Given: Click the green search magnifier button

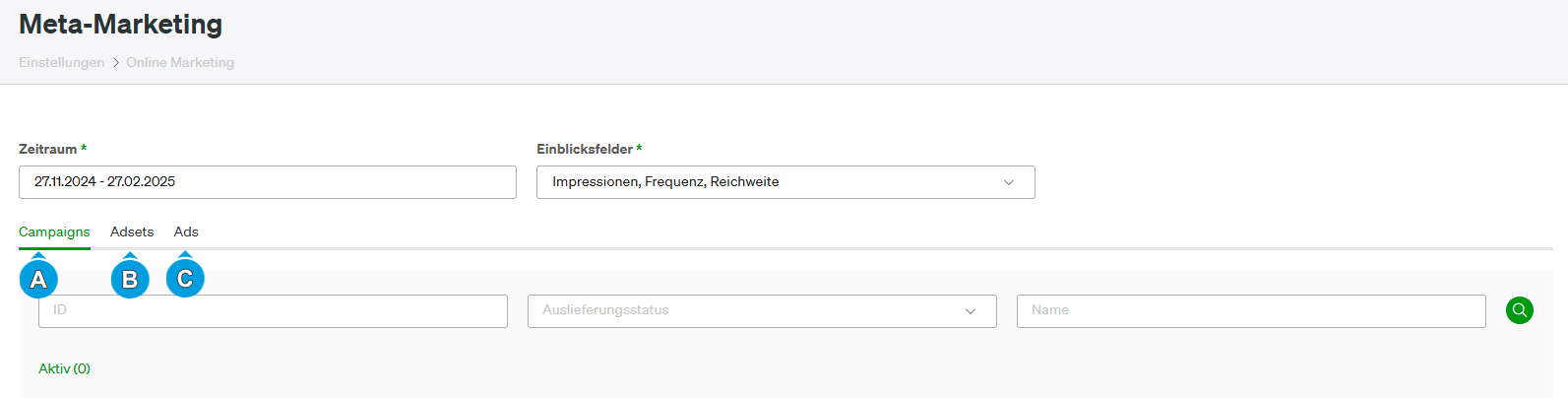Looking at the screenshot, I should coord(1519,310).
